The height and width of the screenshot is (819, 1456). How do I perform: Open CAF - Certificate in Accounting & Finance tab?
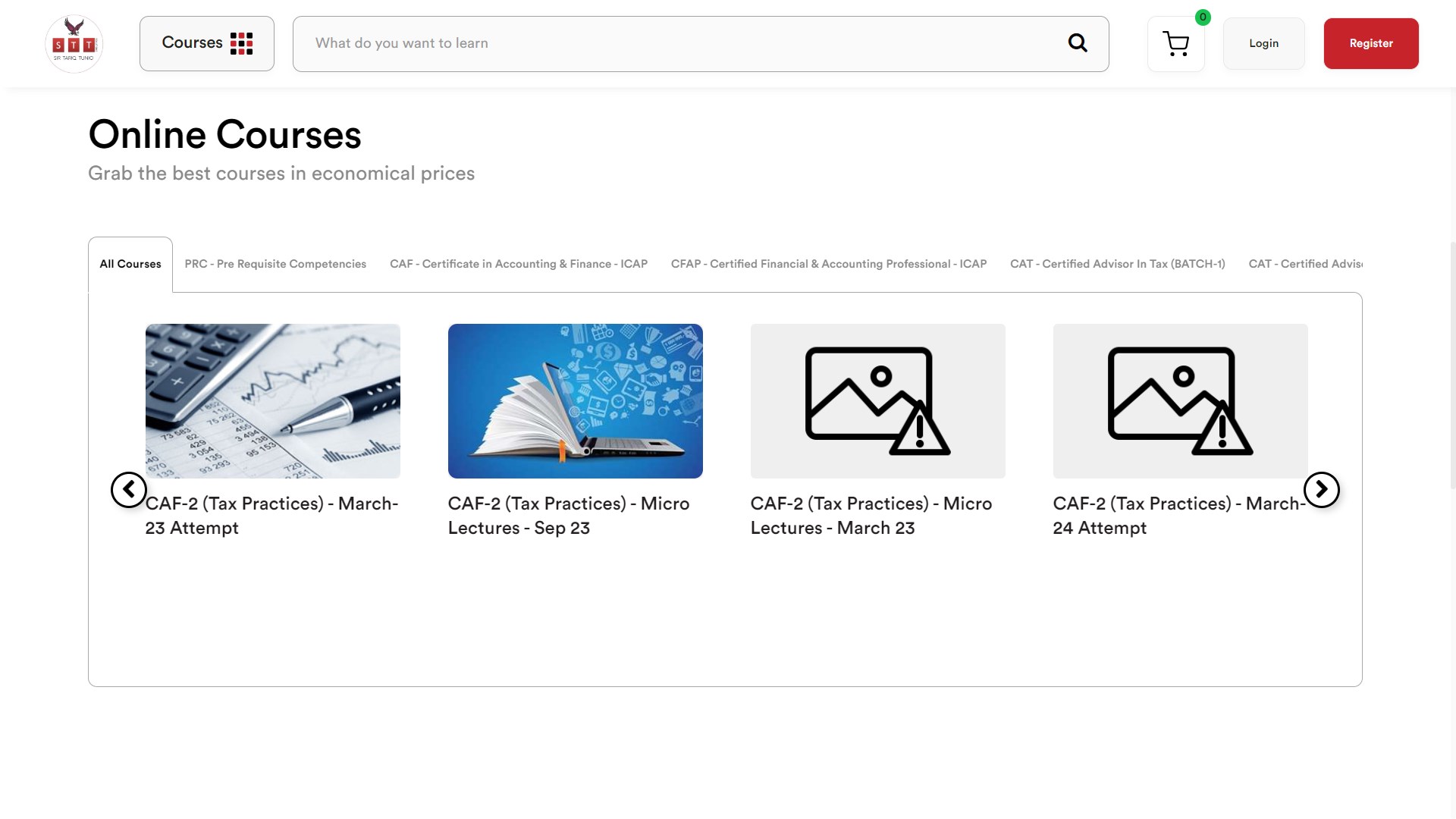tap(518, 264)
